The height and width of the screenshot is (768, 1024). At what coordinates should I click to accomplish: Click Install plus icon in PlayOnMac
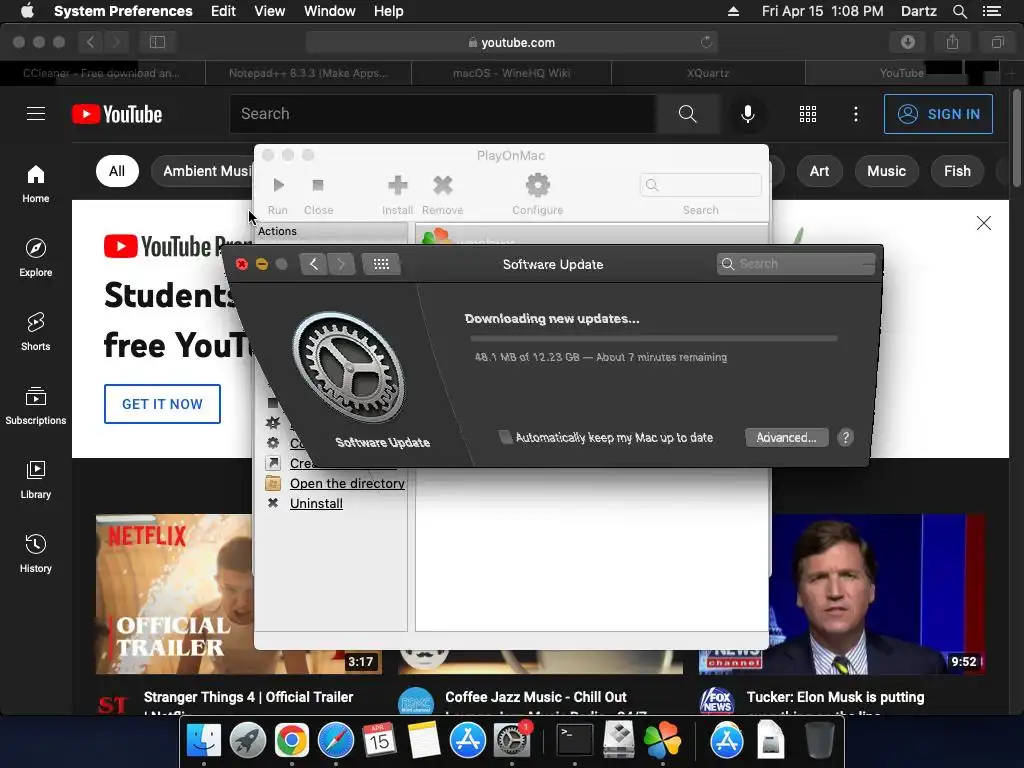398,195
